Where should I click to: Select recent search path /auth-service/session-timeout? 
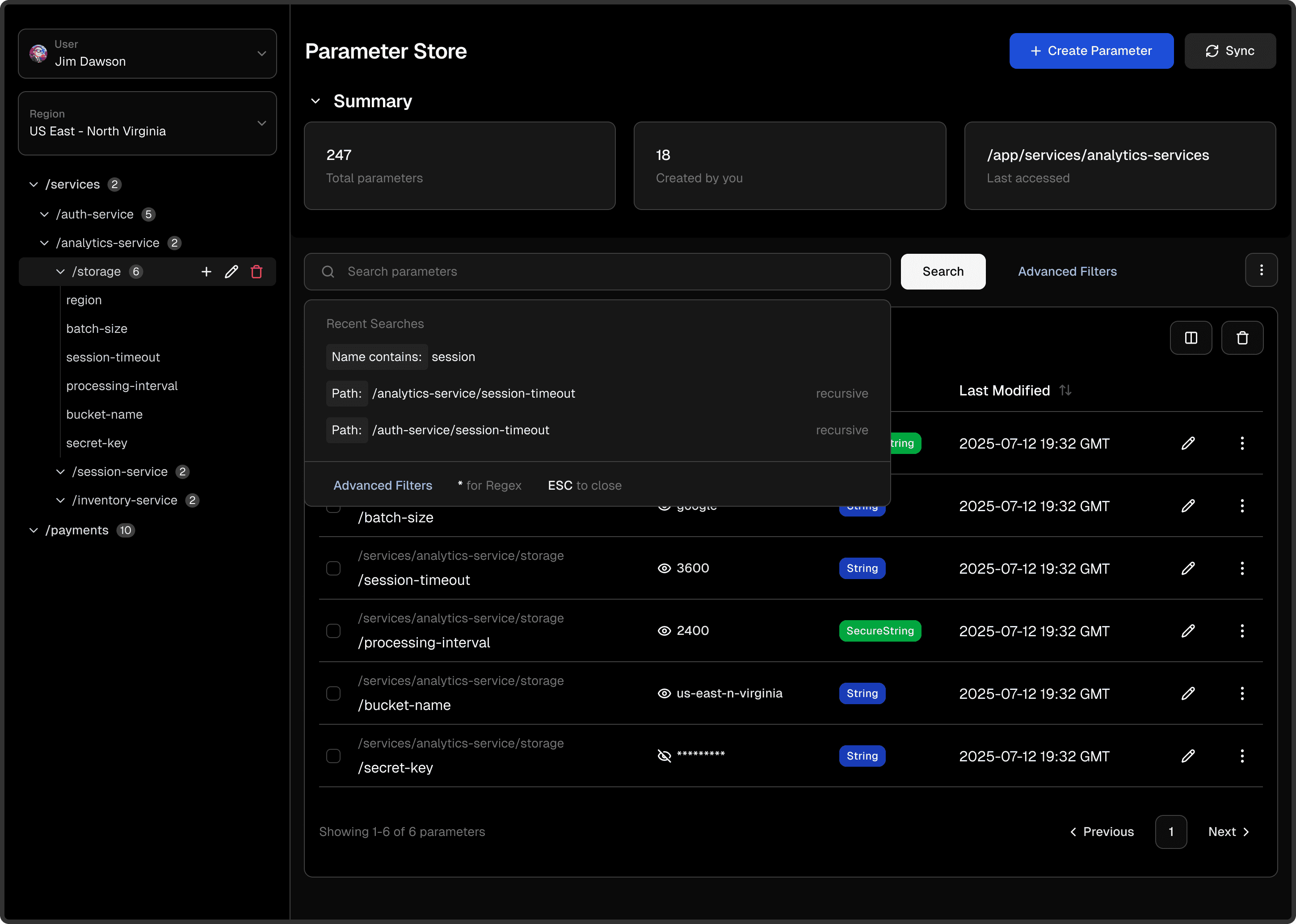[460, 430]
